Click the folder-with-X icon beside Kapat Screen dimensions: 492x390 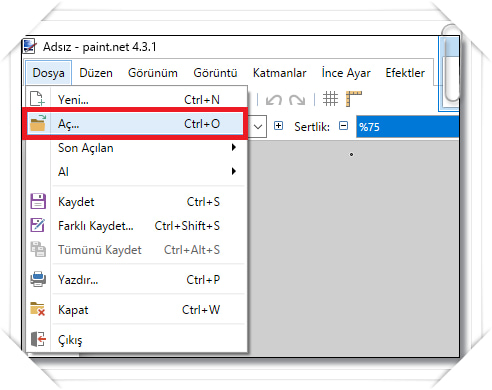click(x=37, y=309)
